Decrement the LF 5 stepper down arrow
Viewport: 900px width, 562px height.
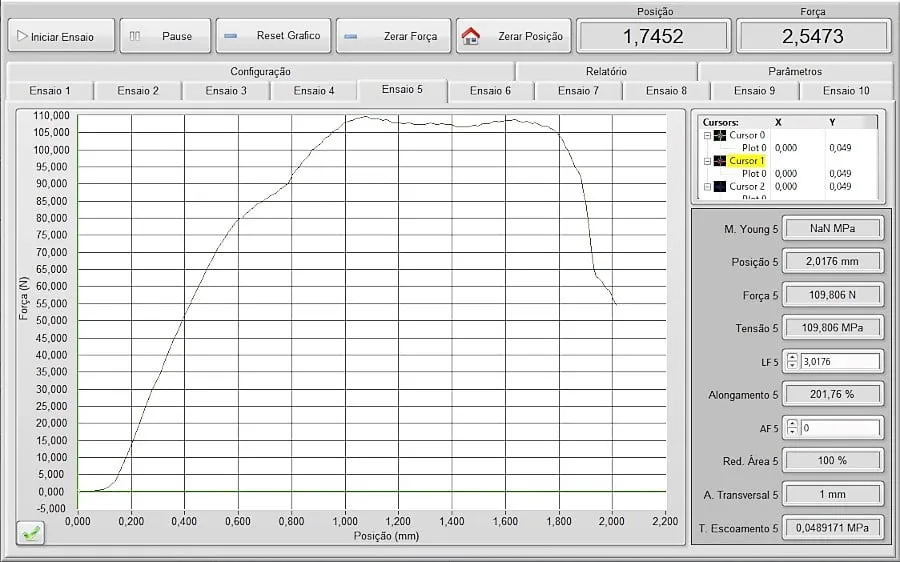point(793,365)
